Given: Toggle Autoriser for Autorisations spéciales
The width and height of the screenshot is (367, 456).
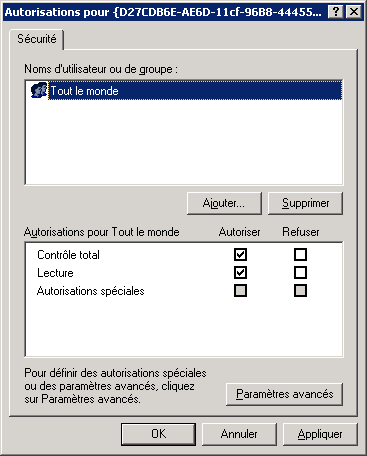Looking at the screenshot, I should [x=240, y=291].
